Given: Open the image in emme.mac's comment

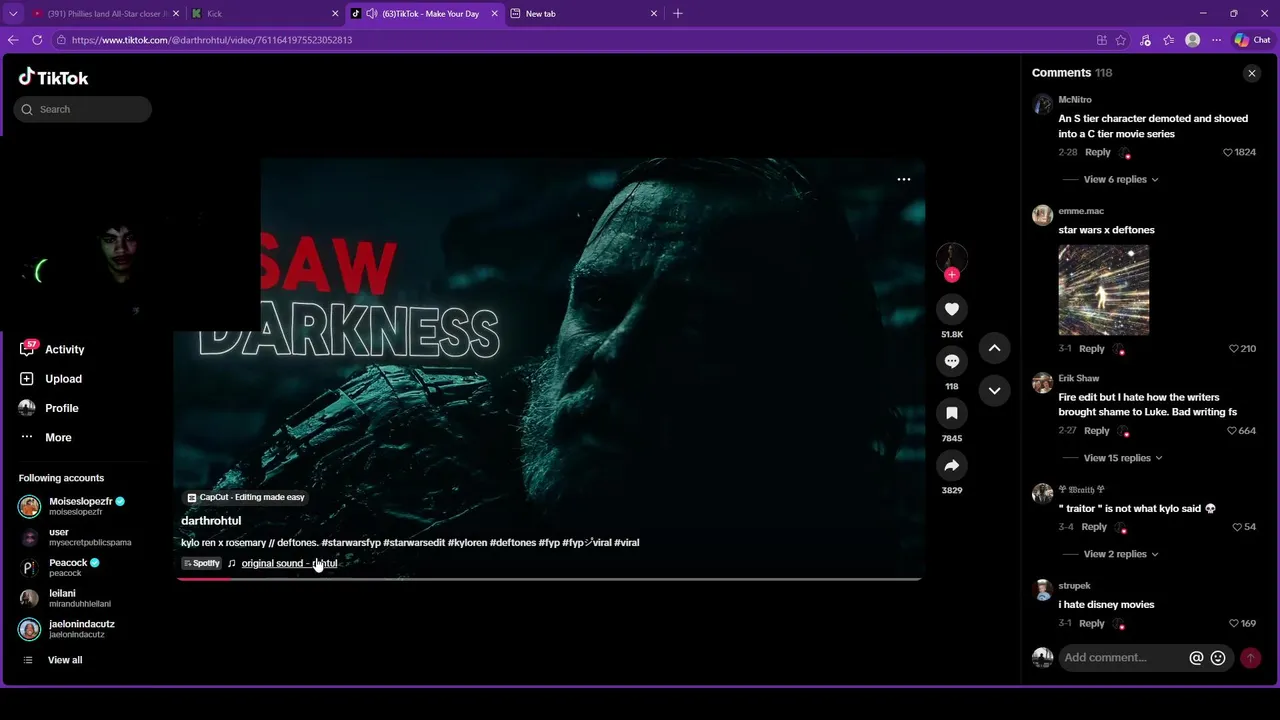Looking at the screenshot, I should [1103, 290].
